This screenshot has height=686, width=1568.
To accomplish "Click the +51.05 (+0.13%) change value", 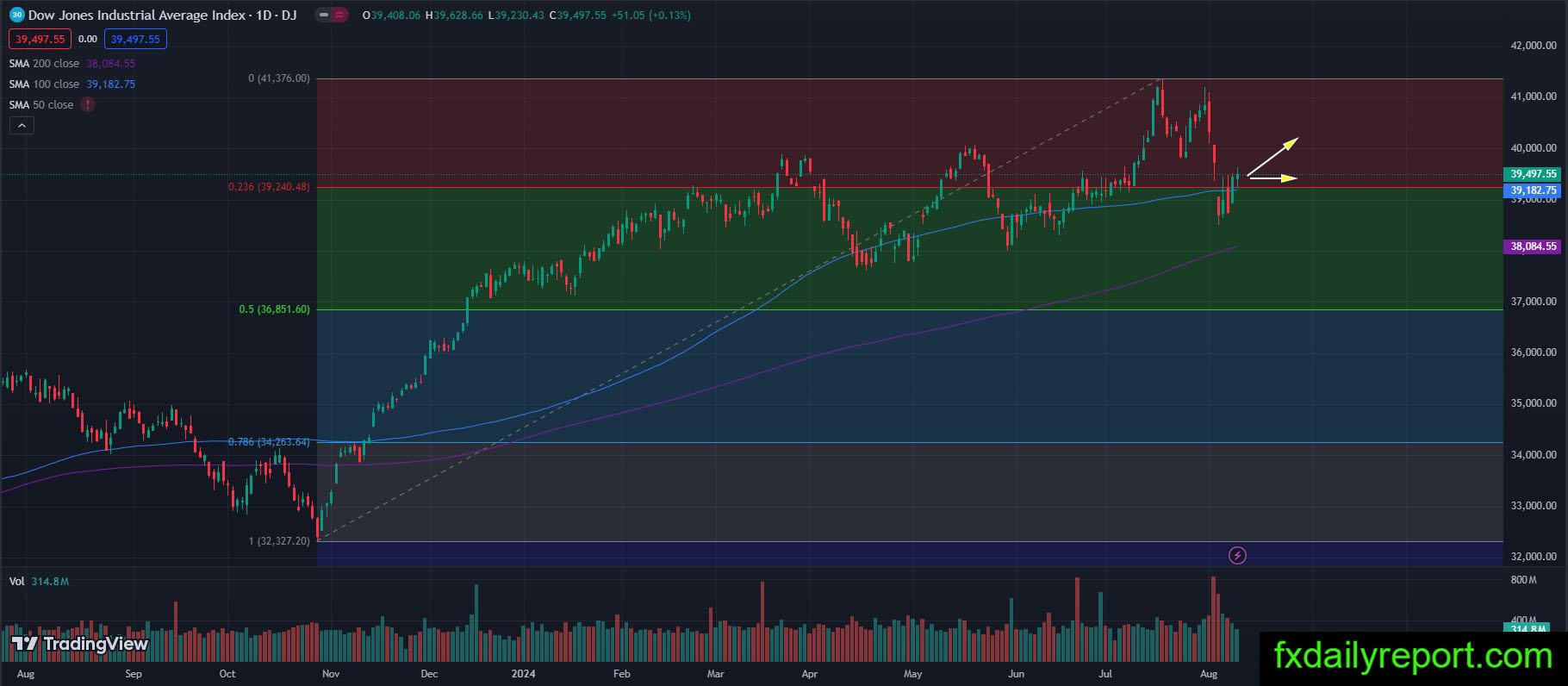I will [651, 16].
